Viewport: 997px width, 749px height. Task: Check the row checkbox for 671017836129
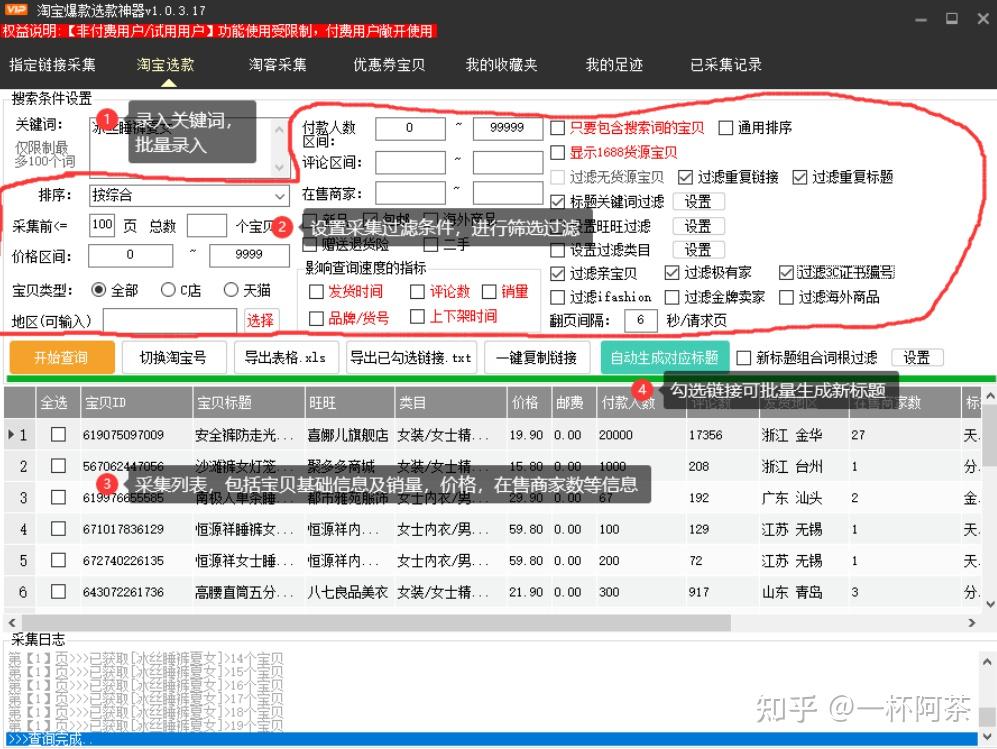pyautogui.click(x=58, y=529)
